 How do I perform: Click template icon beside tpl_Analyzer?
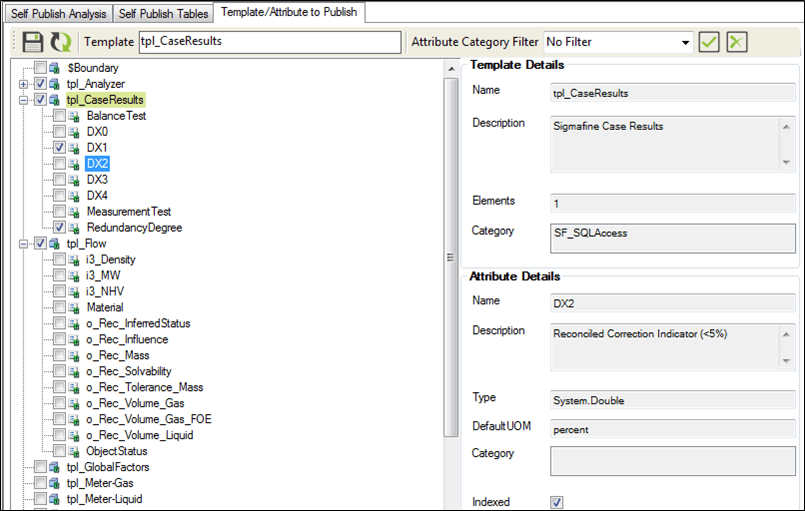pyautogui.click(x=54, y=84)
